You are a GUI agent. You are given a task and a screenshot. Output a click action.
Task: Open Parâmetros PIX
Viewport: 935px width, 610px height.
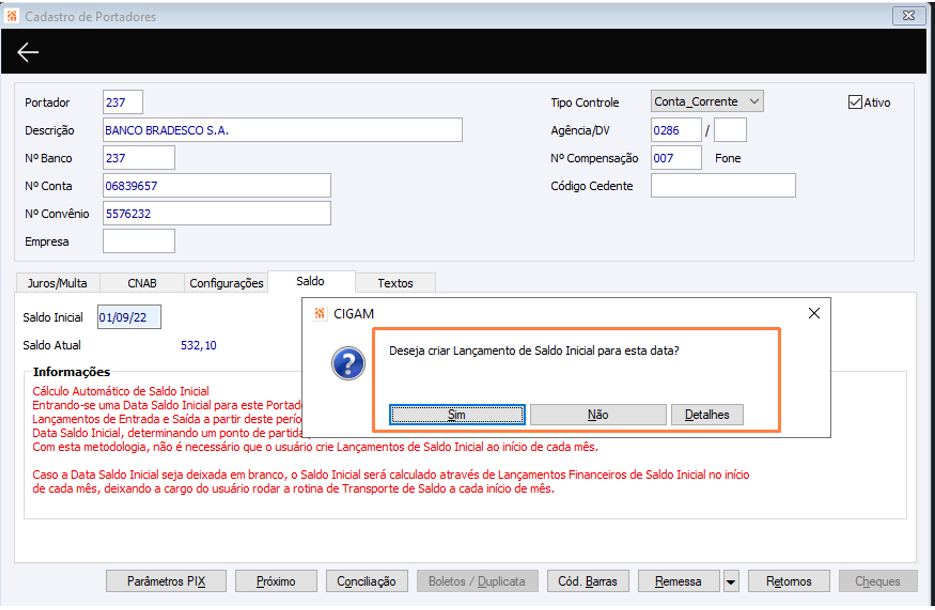166,581
